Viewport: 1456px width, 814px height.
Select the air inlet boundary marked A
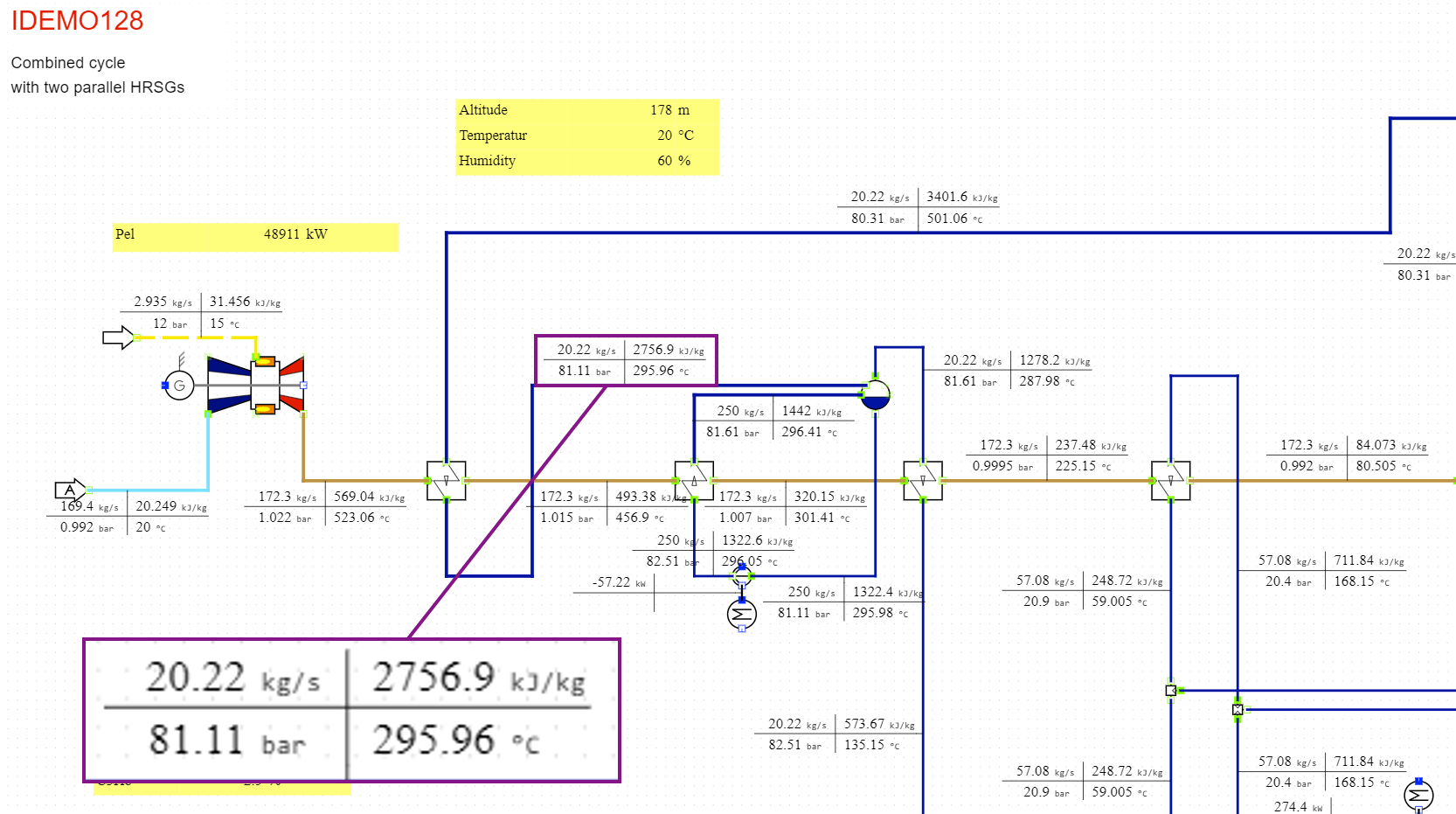point(70,490)
